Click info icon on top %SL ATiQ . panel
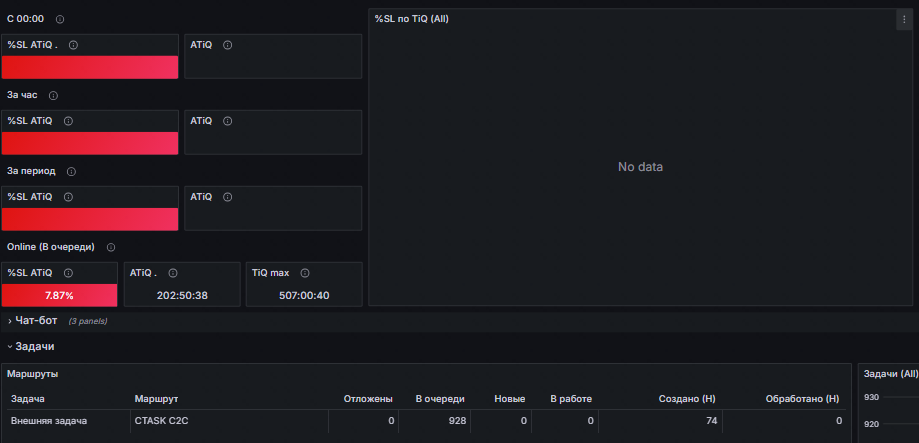Viewport: 919px width, 443px height. (73, 45)
